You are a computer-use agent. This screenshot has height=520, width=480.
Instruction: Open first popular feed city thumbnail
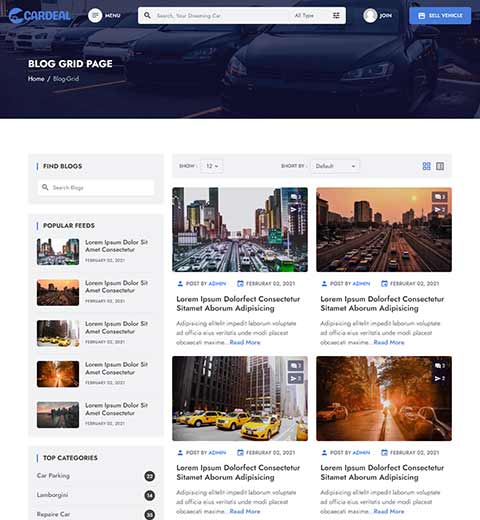58,252
